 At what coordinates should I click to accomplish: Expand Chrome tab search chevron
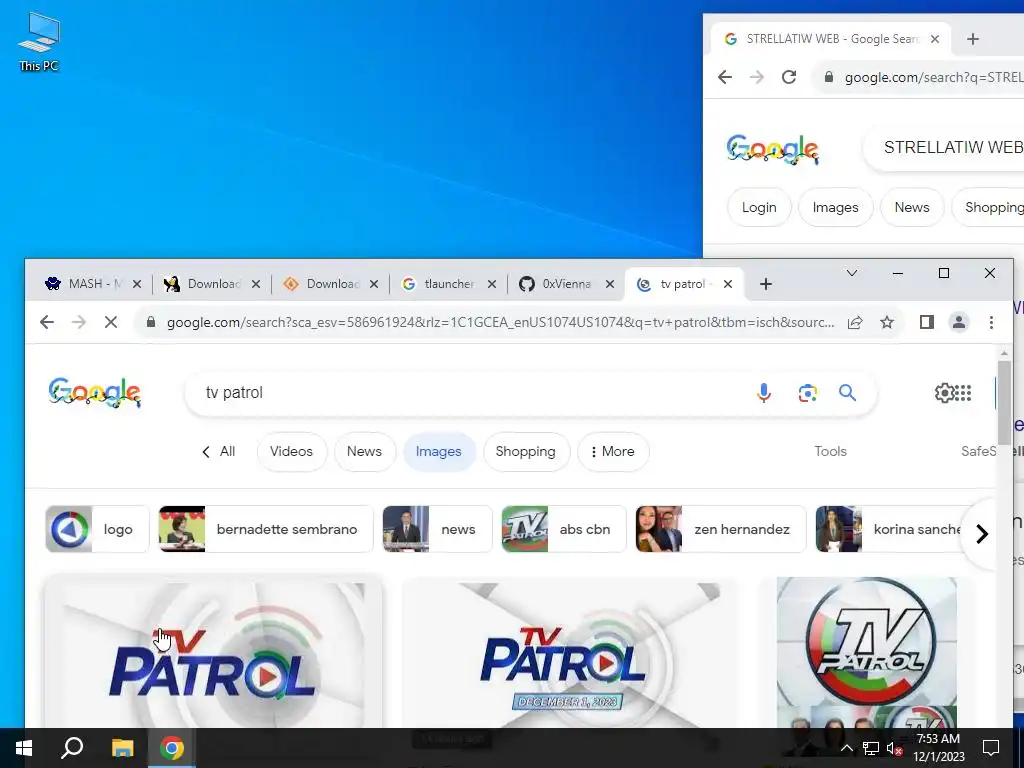[x=852, y=273]
